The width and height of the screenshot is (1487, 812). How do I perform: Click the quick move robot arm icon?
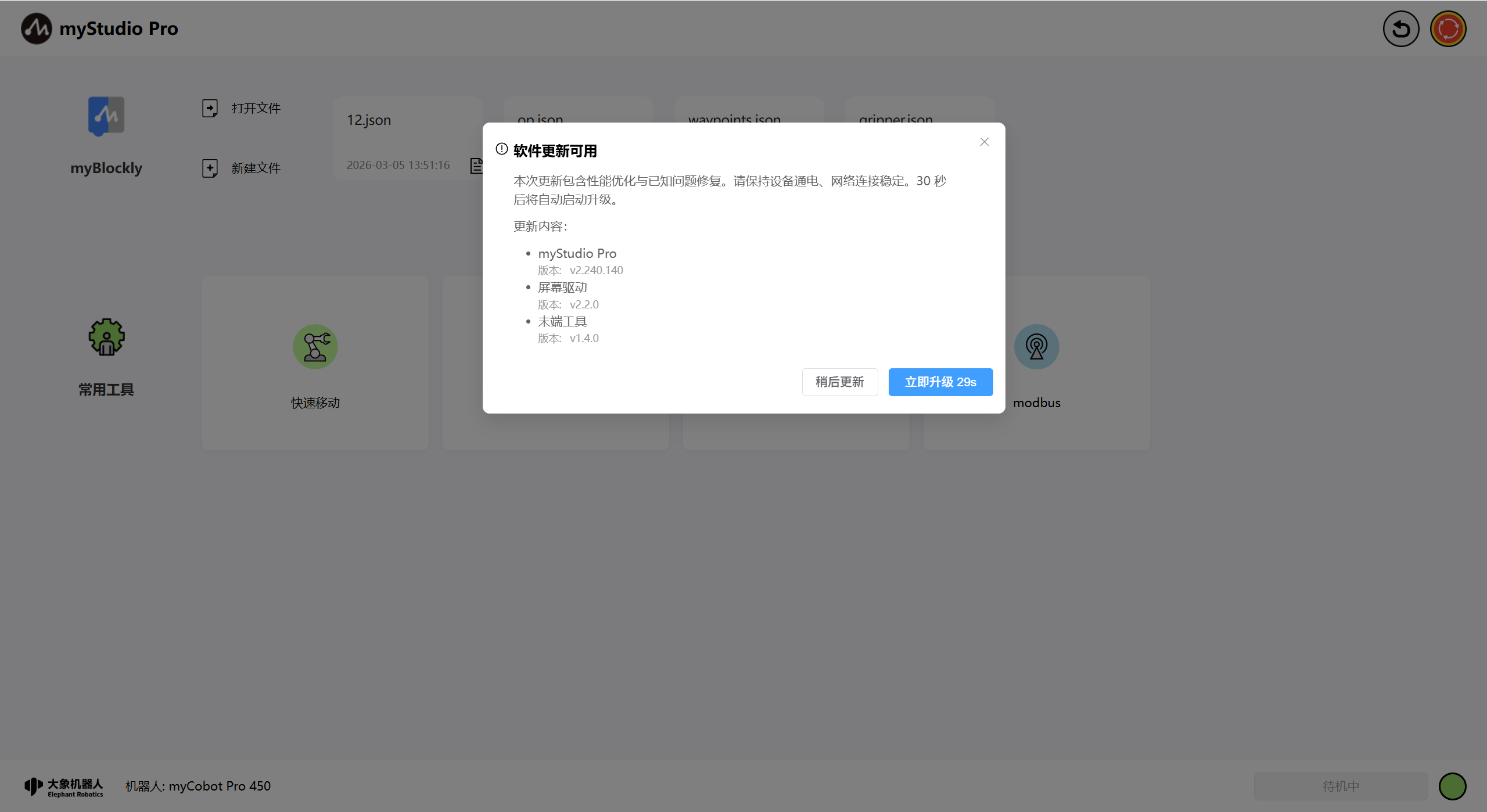coord(315,347)
